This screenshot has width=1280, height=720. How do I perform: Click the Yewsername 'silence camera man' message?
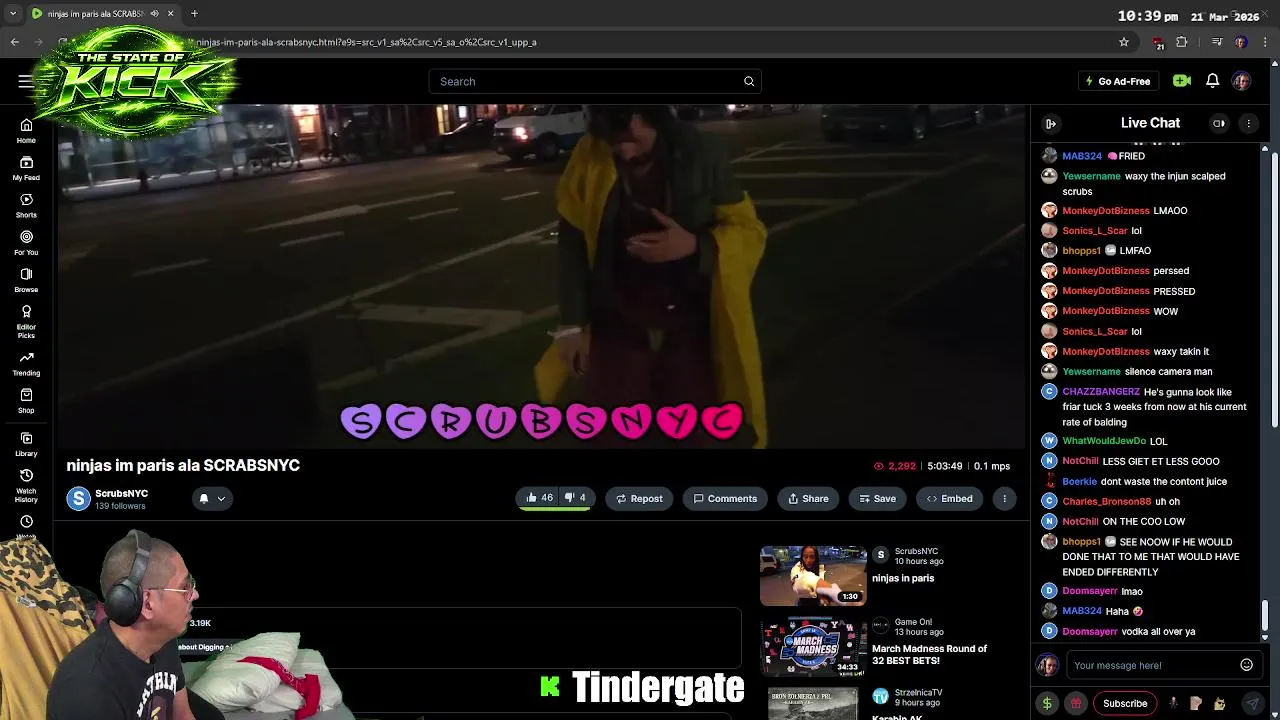1137,371
